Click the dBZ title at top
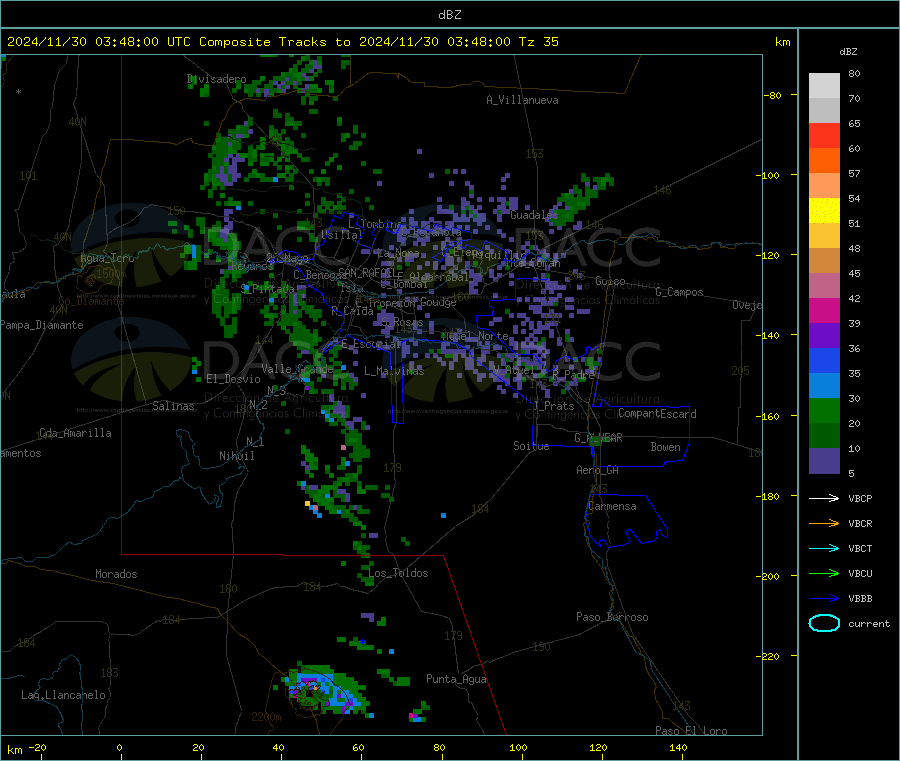The width and height of the screenshot is (900, 761). 449,15
